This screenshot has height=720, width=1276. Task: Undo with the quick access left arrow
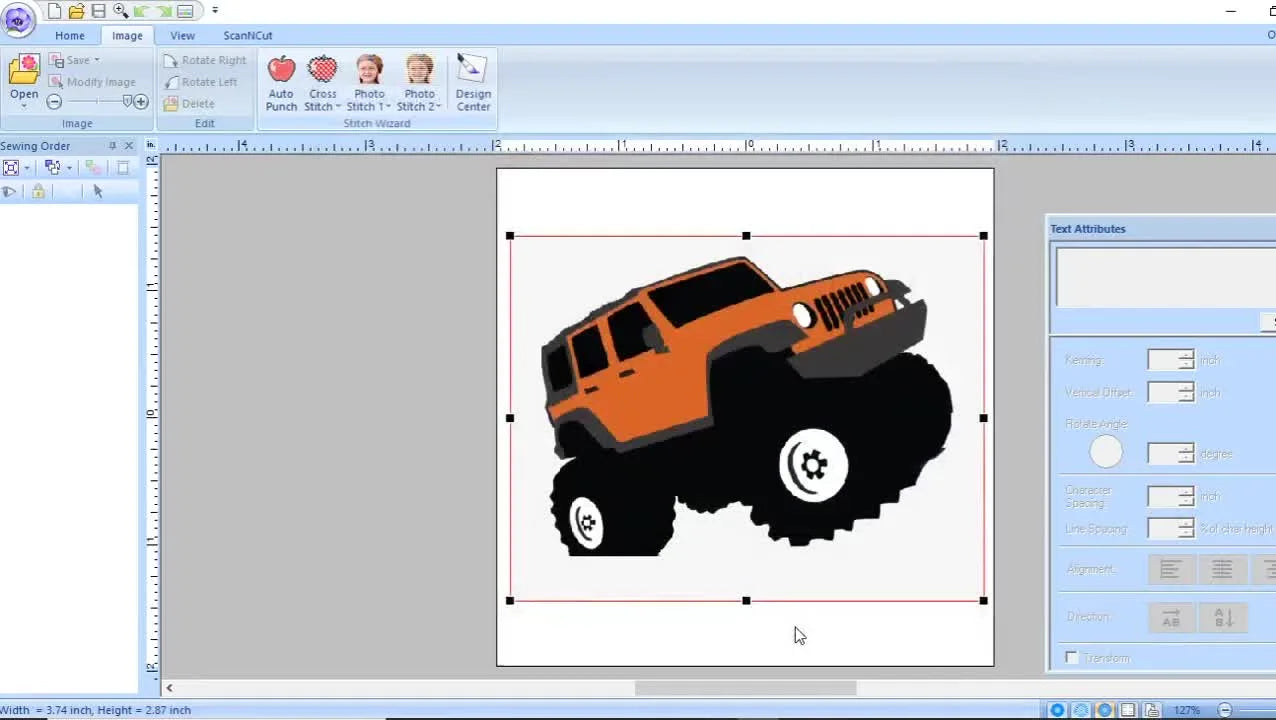tap(141, 11)
